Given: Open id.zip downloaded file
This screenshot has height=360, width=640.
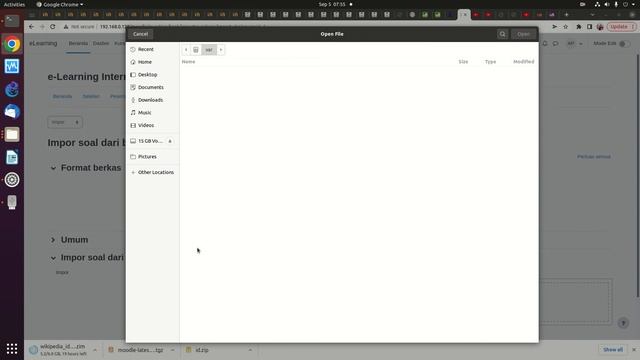Looking at the screenshot, I should click(202, 350).
